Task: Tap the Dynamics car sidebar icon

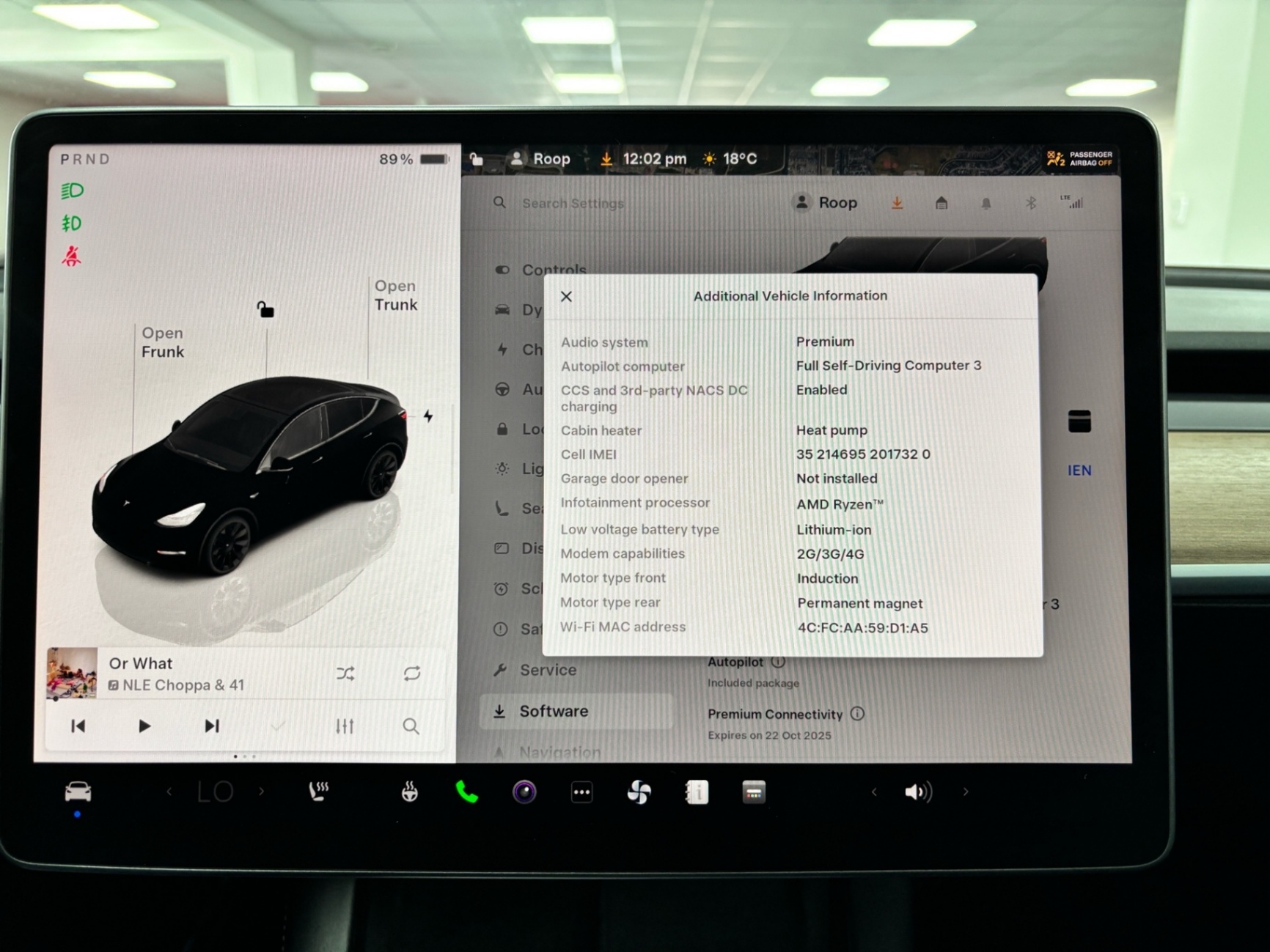Action: (x=502, y=309)
